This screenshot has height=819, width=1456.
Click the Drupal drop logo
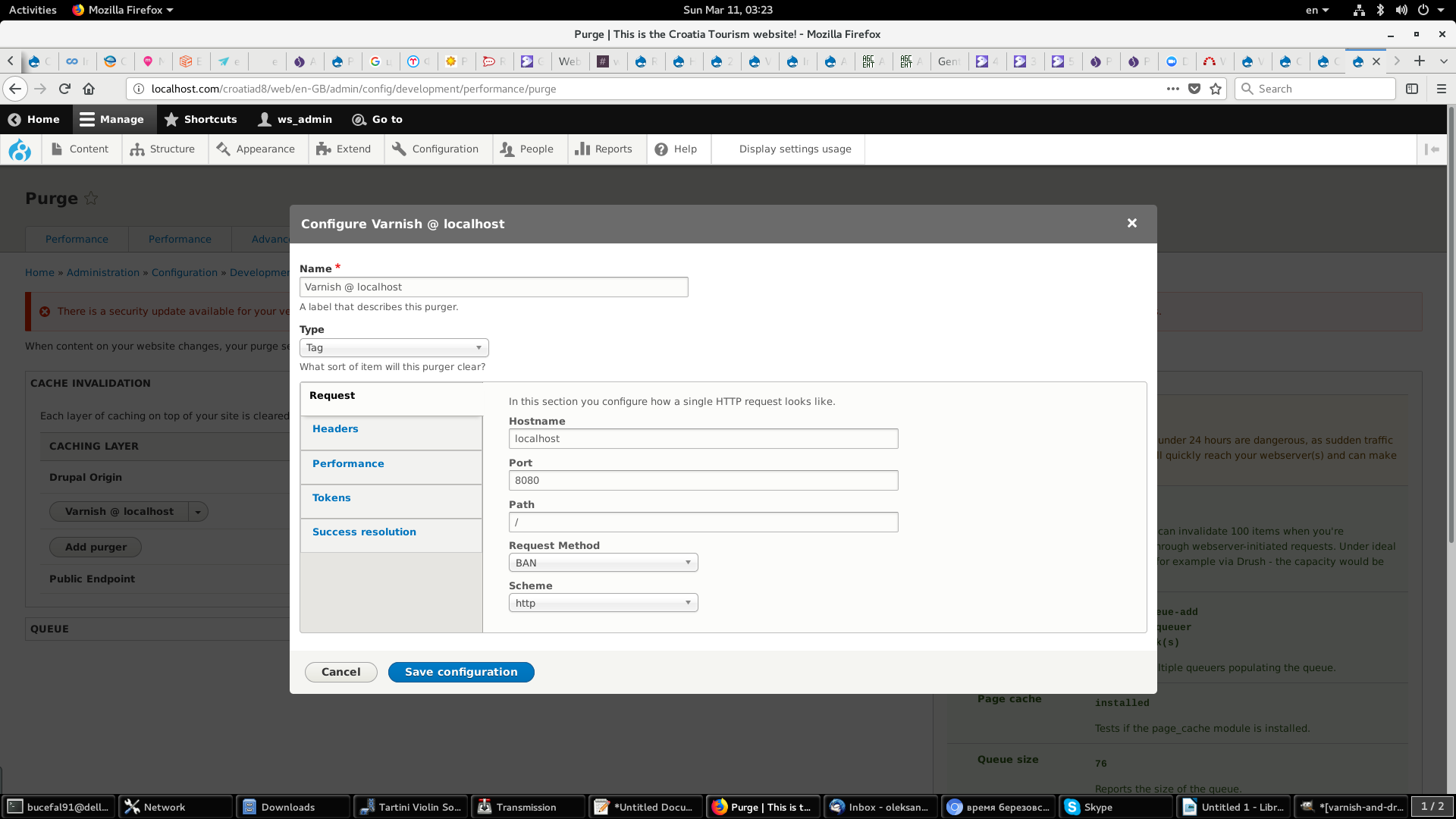[20, 149]
